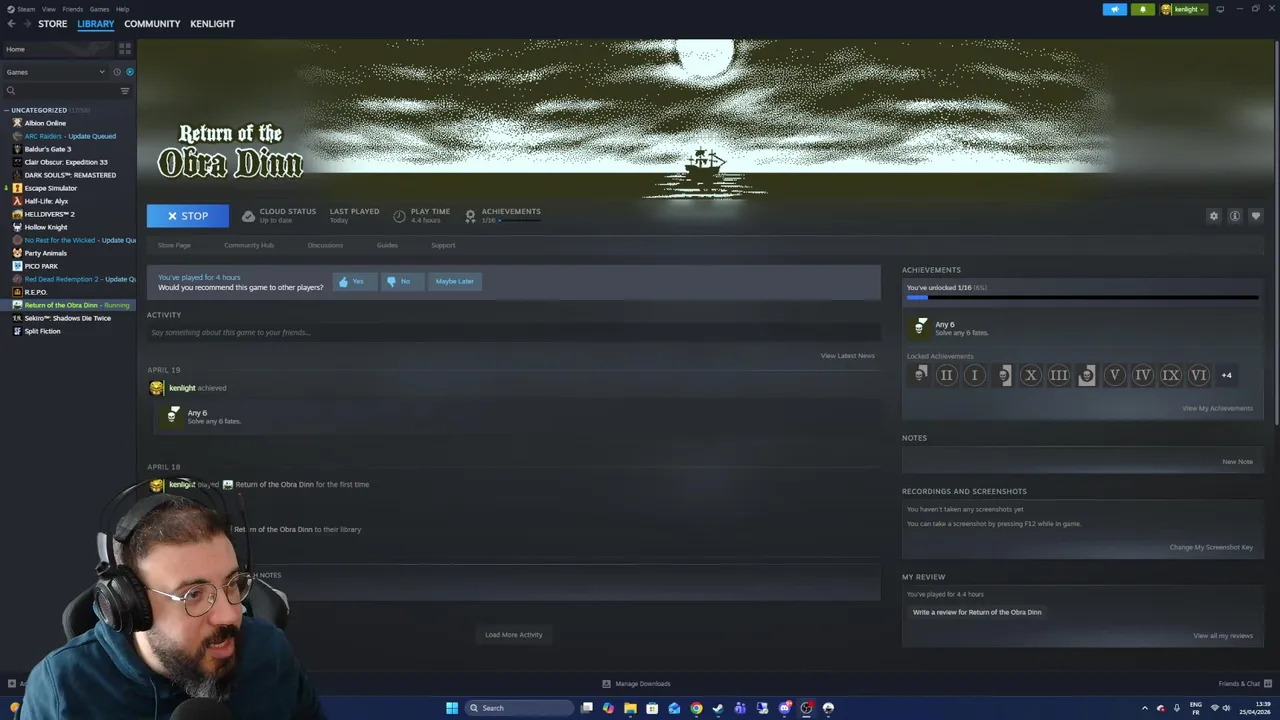This screenshot has height=720, width=1280.
Task: Open the Guides link
Action: tap(387, 245)
